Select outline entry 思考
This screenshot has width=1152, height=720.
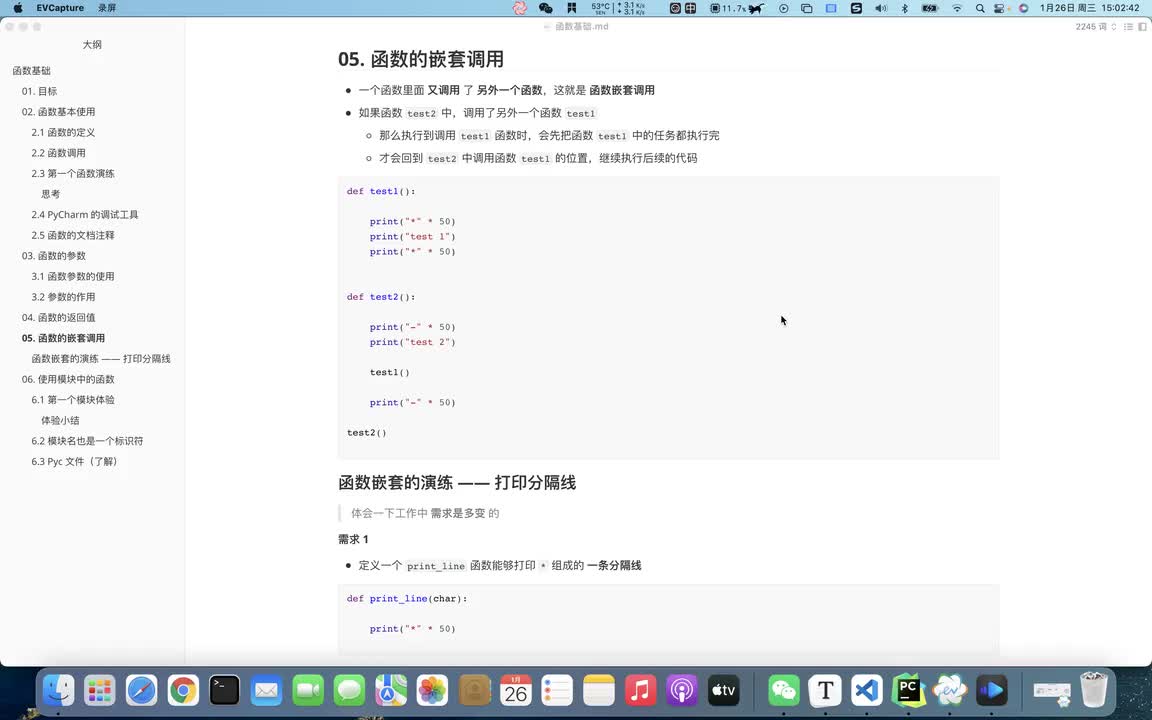click(x=51, y=194)
